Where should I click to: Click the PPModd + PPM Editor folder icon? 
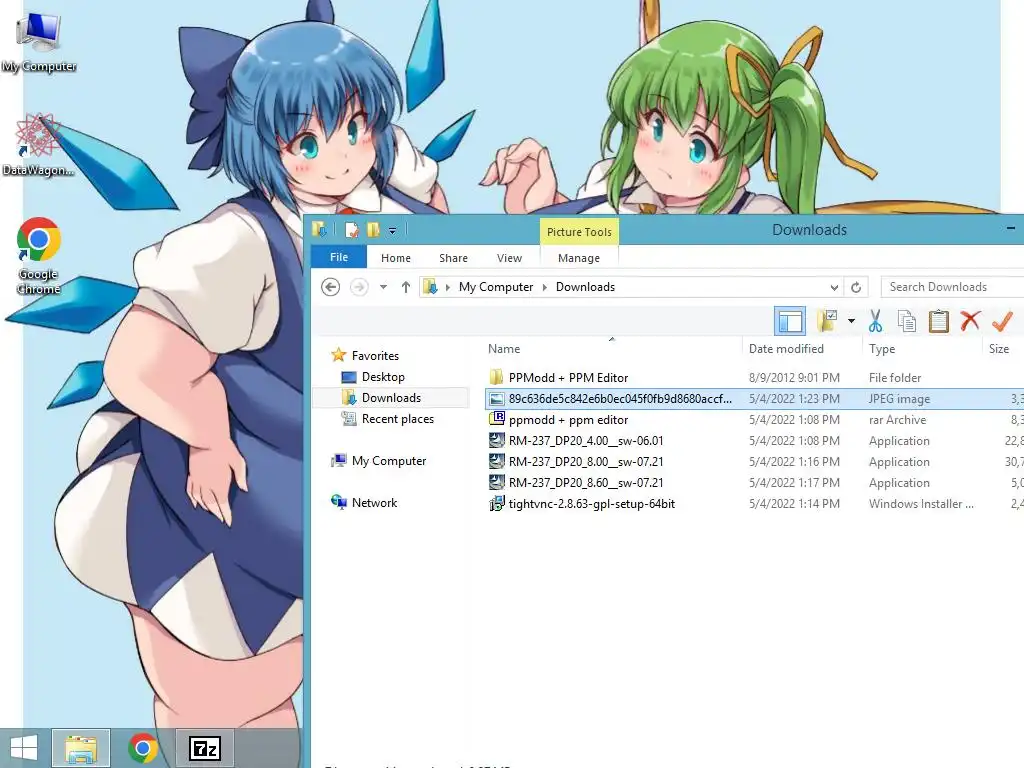coord(496,377)
